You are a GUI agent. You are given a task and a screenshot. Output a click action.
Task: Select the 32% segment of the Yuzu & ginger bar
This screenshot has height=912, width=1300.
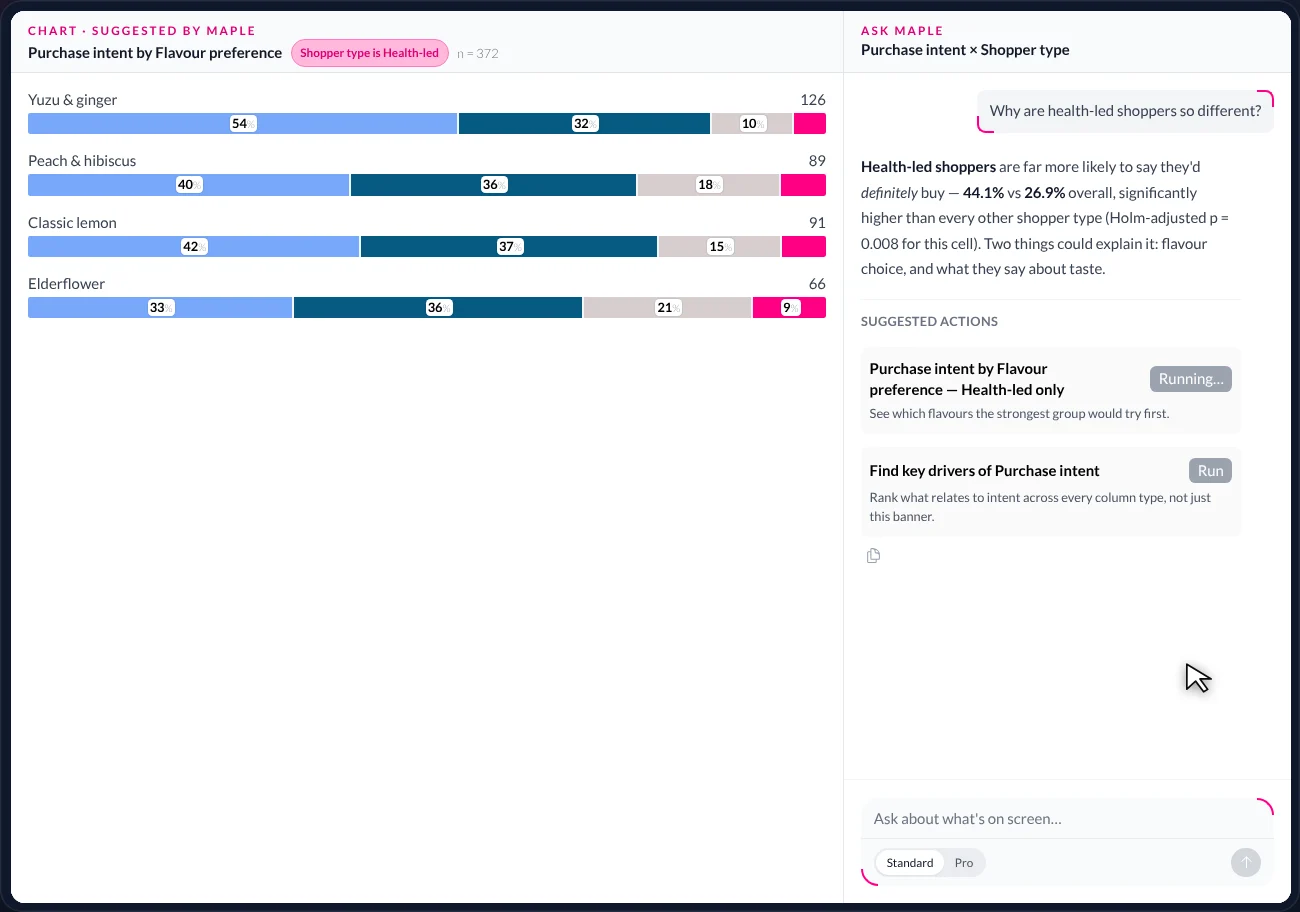point(585,124)
